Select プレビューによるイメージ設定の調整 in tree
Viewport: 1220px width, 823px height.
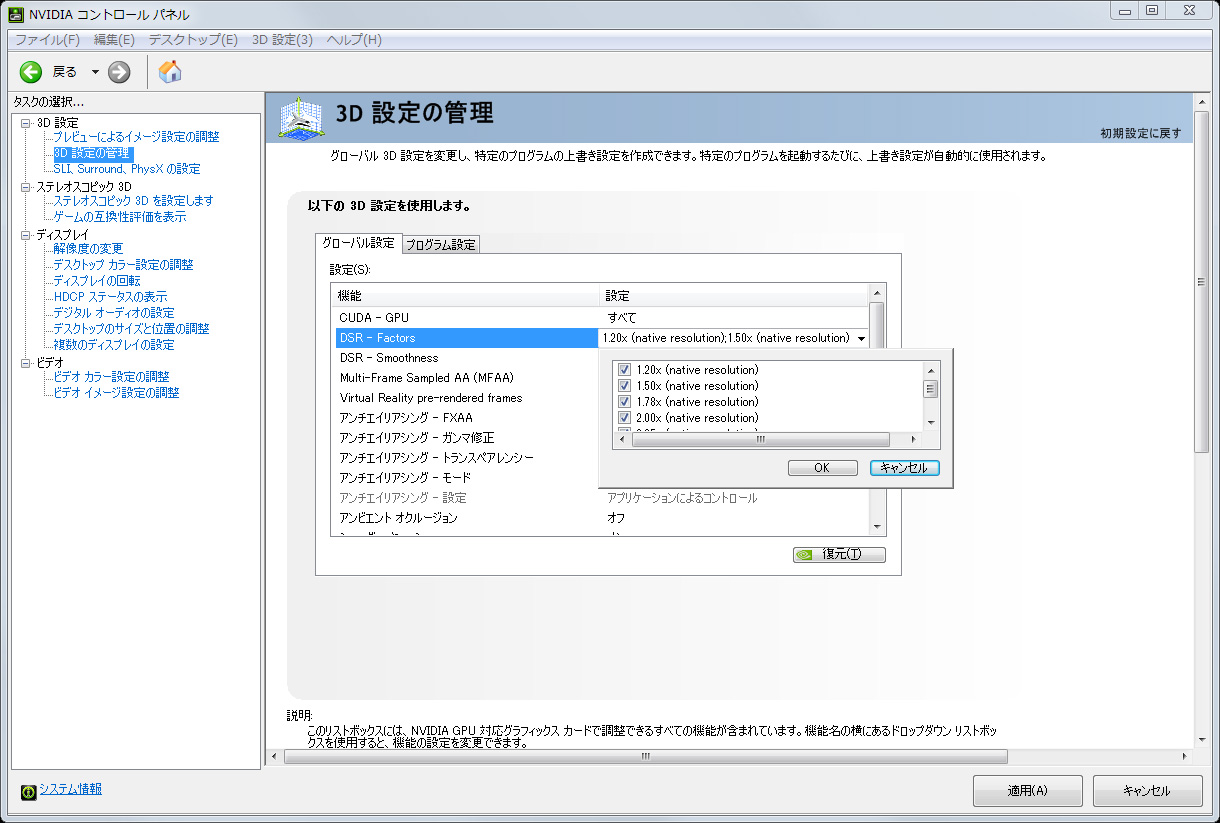[136, 137]
